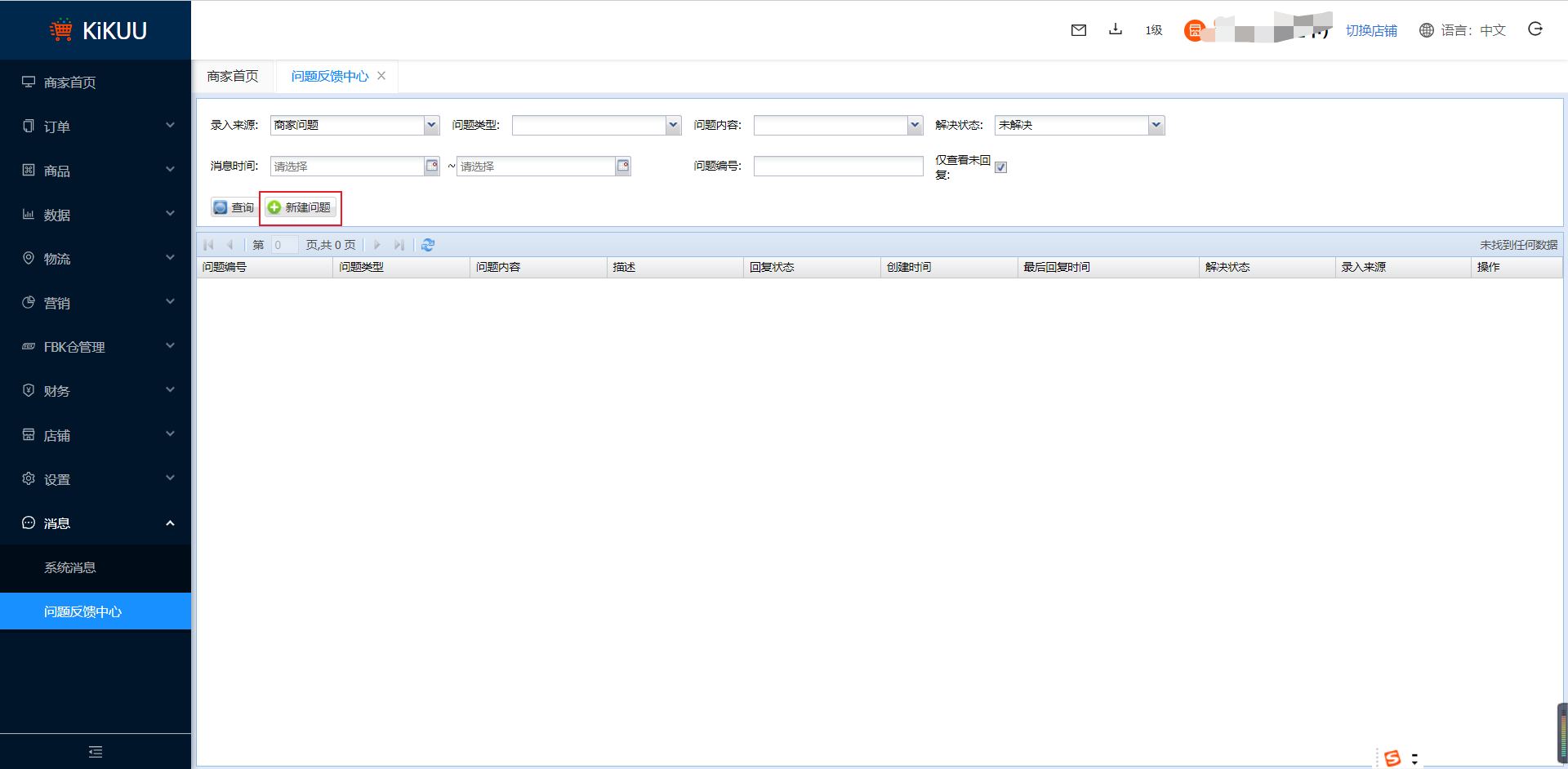The width and height of the screenshot is (1568, 769).
Task: Switch to the 商家首页 tab
Action: (x=233, y=76)
